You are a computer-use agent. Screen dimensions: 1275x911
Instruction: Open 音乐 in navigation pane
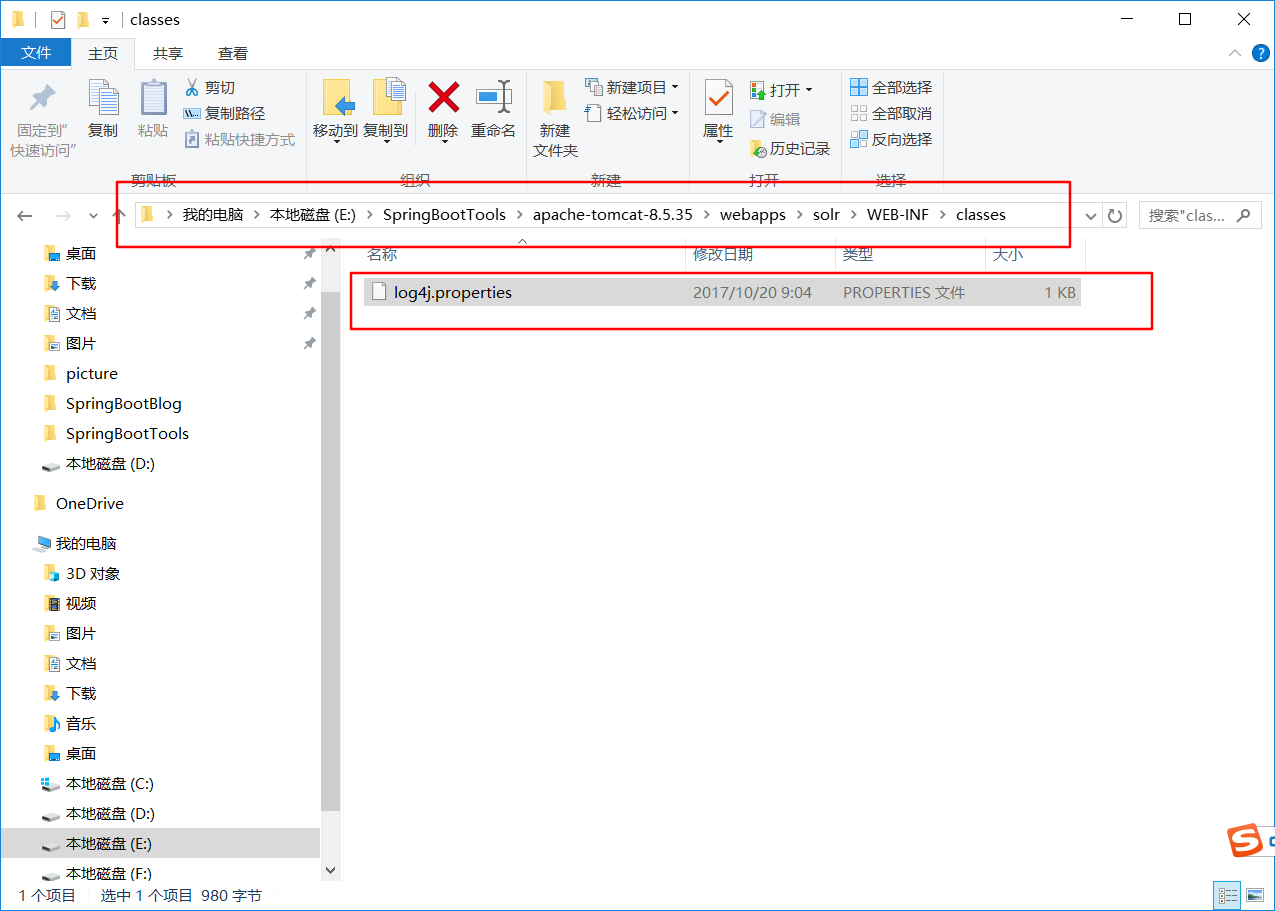coord(81,724)
